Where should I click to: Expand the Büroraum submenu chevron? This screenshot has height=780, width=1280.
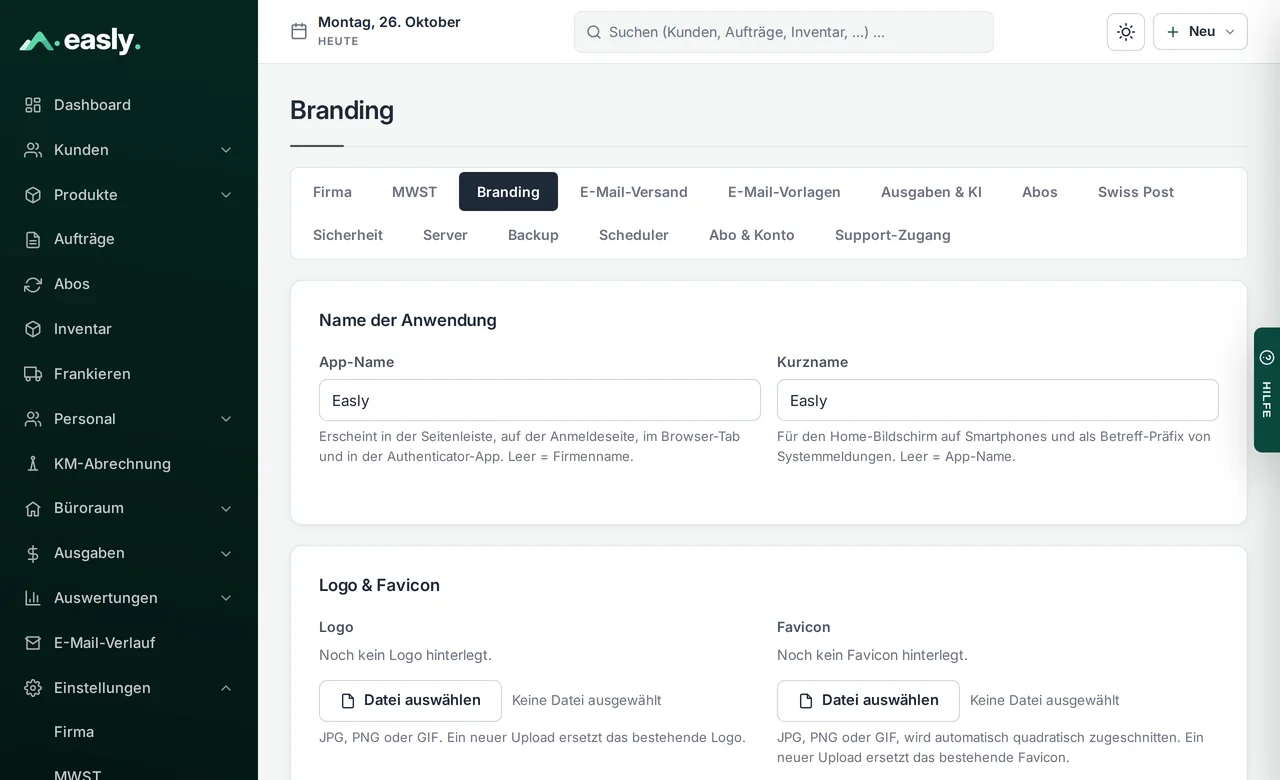(x=226, y=508)
